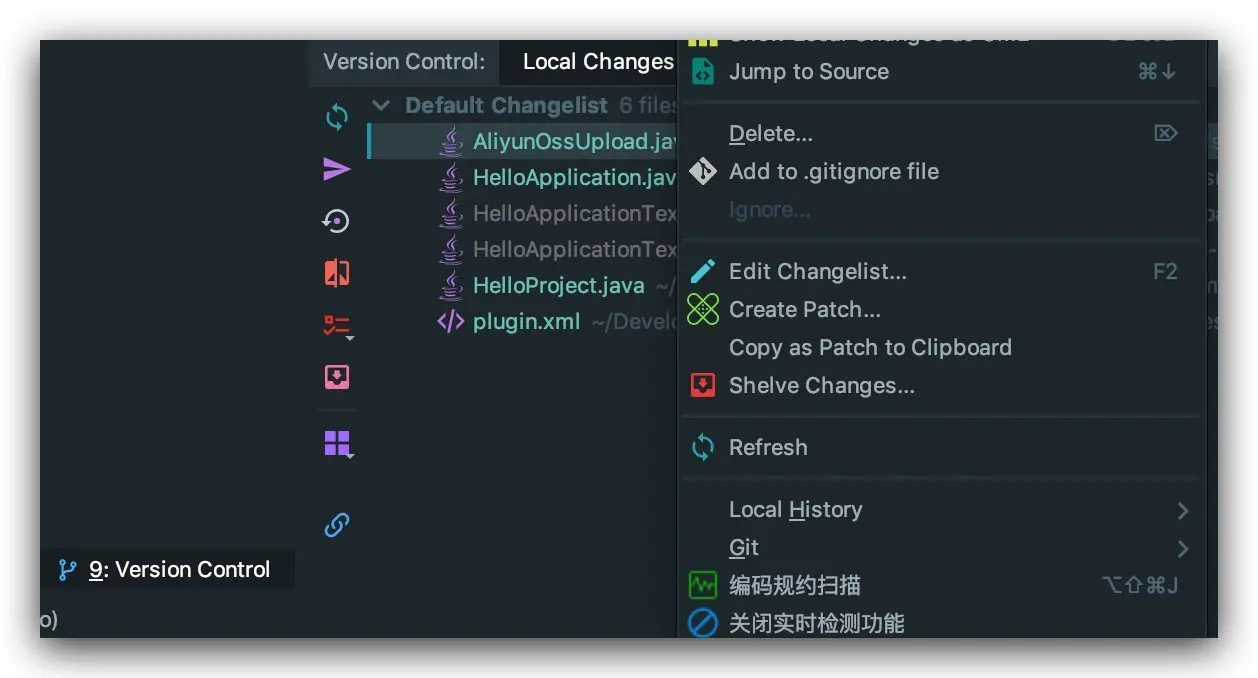Screen dimensions: 1258x678
Task: Click the purple Commit arrow icon
Action: (x=337, y=169)
